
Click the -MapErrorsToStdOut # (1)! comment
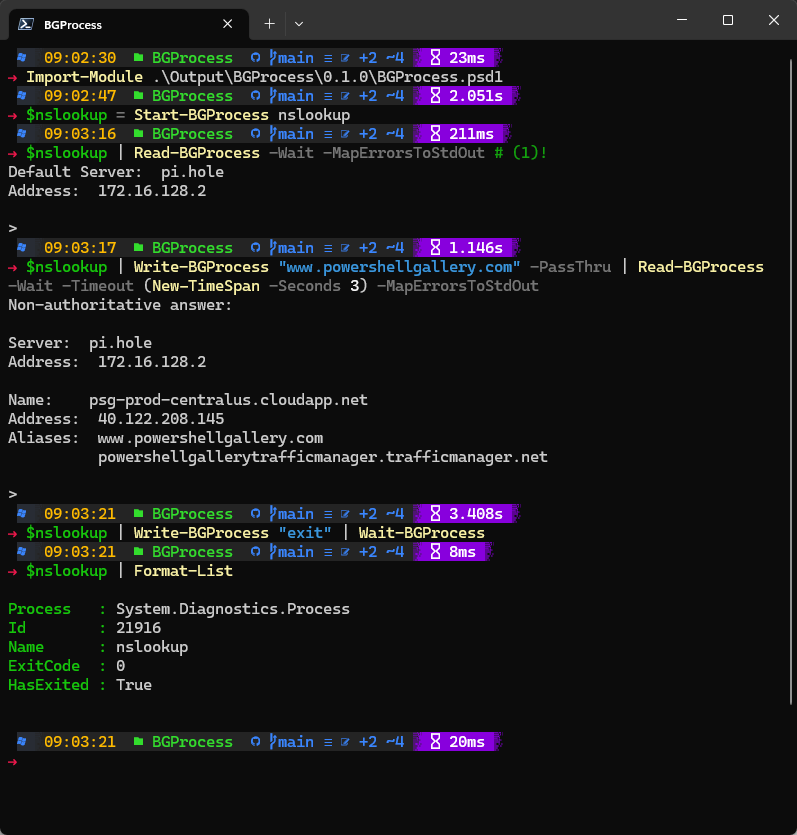(435, 153)
